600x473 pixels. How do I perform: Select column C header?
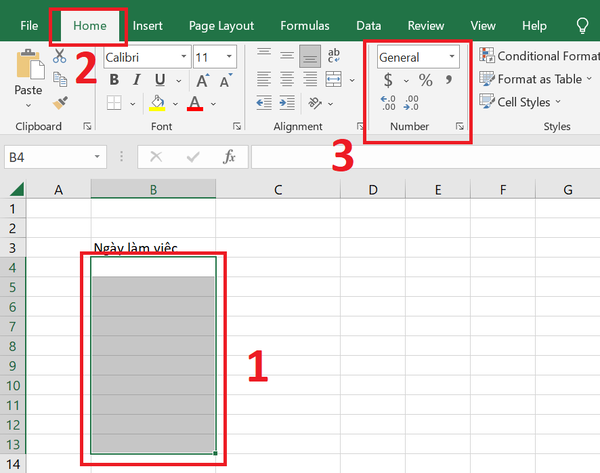(x=278, y=189)
